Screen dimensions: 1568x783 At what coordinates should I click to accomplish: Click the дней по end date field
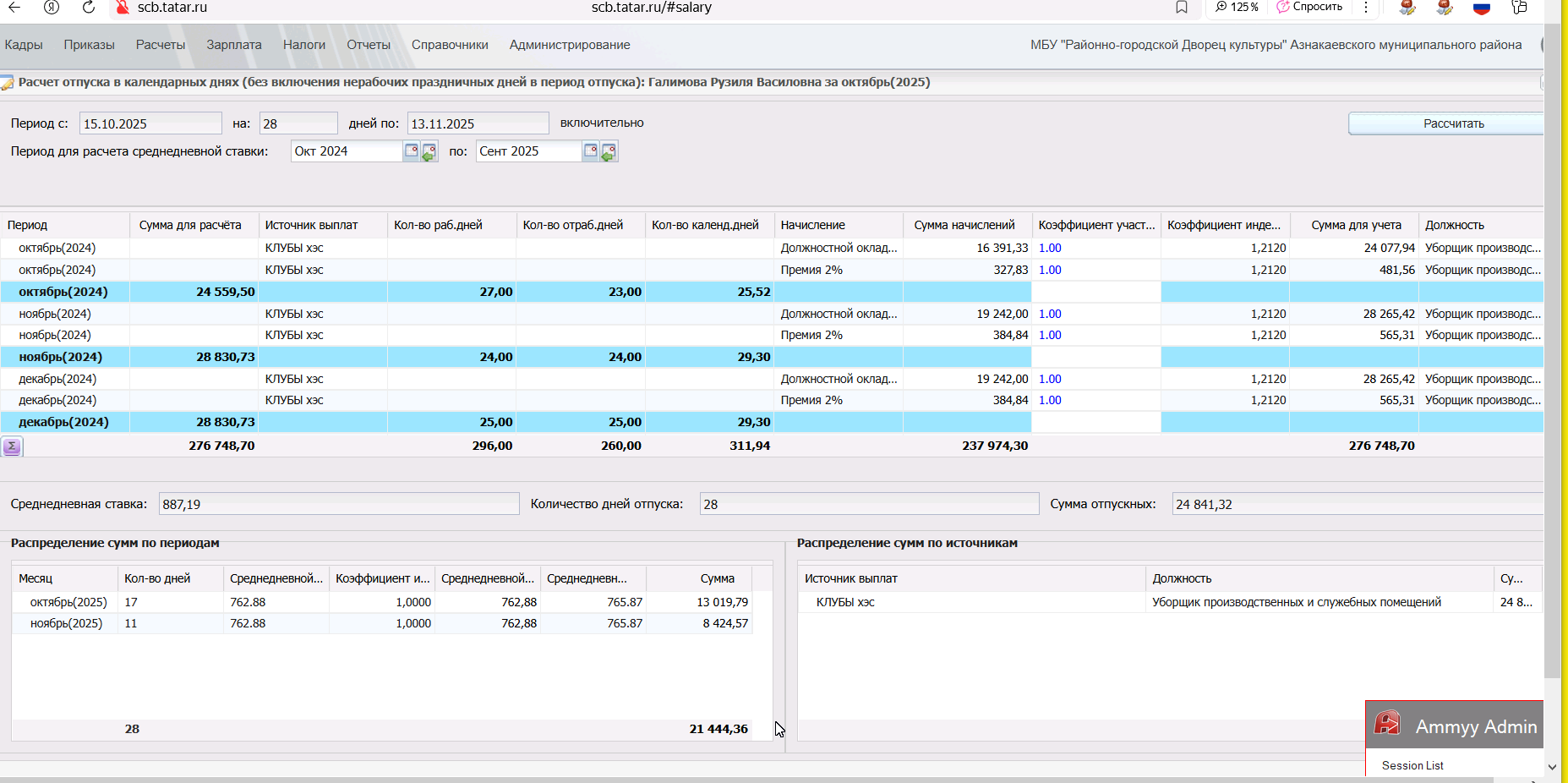click(477, 124)
